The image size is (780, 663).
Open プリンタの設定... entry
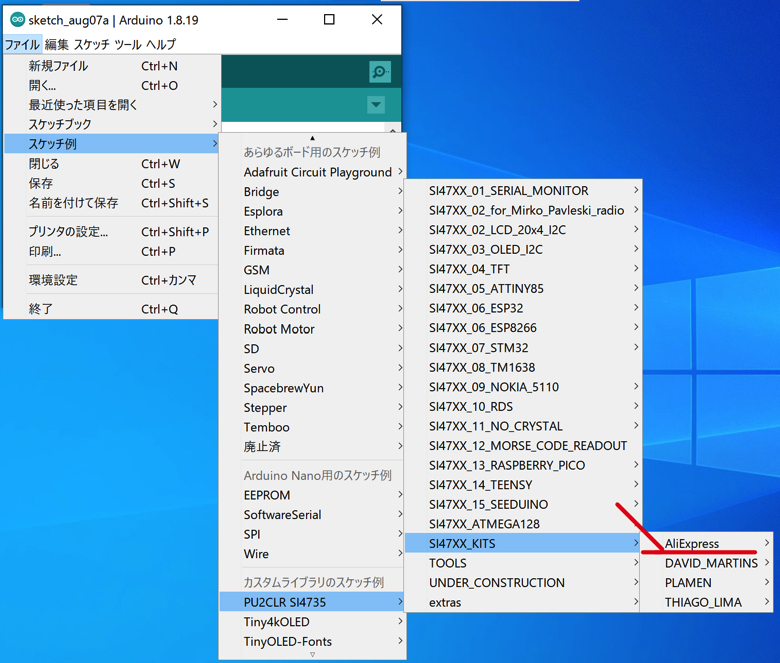pos(111,232)
